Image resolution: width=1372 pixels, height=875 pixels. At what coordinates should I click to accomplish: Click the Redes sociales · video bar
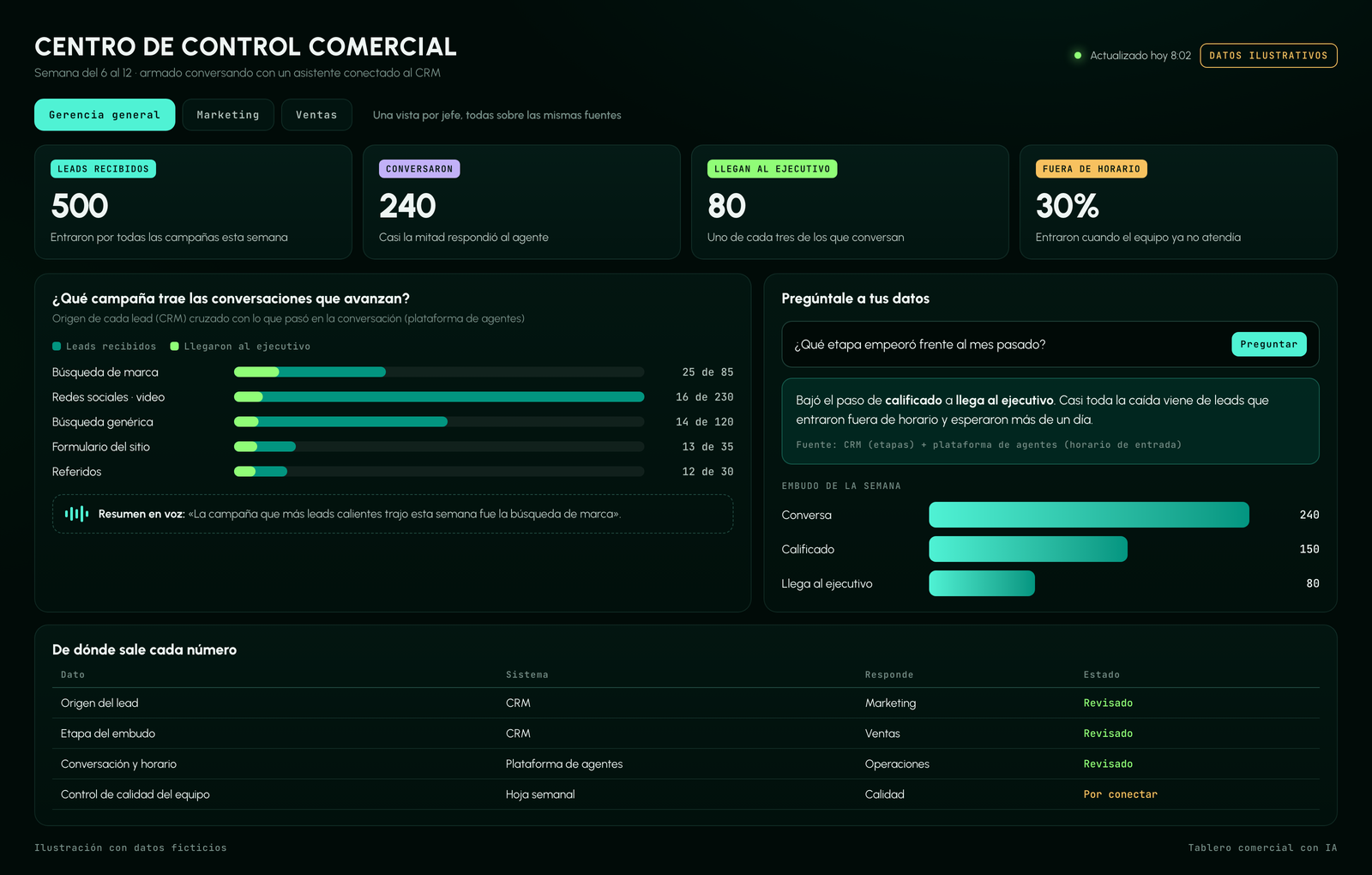point(439,397)
